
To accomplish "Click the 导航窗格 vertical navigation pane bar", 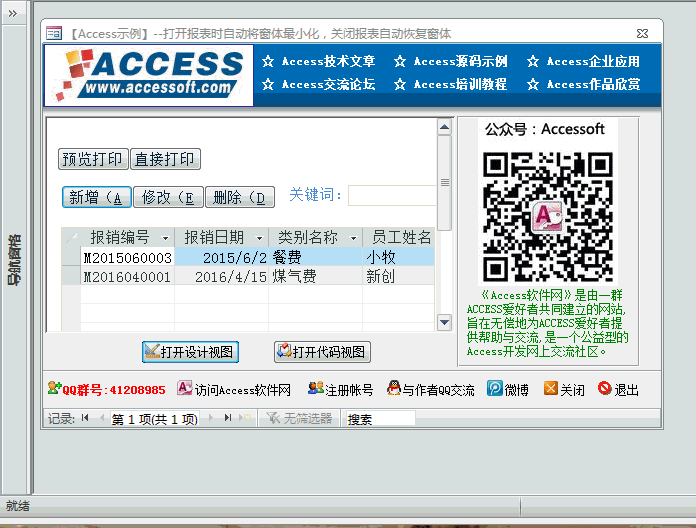I will (14, 260).
